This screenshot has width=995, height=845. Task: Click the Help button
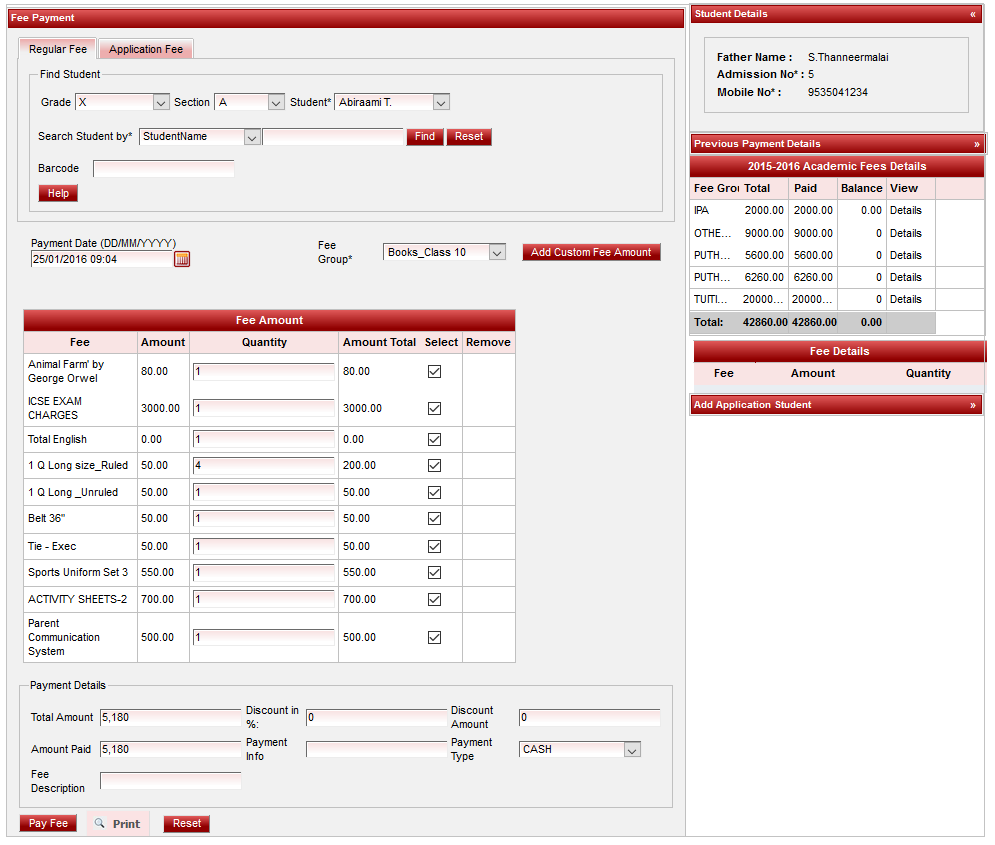pyautogui.click(x=58, y=193)
